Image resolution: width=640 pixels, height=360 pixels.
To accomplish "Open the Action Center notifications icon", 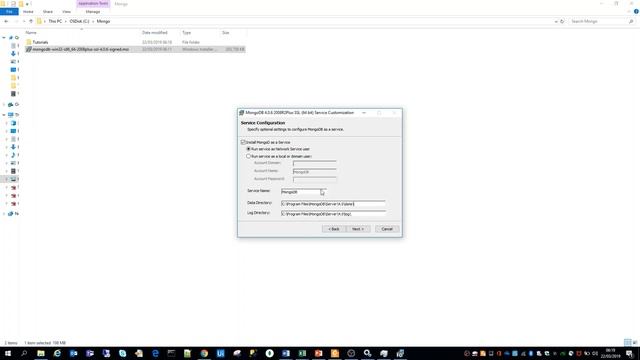I will coord(629,353).
